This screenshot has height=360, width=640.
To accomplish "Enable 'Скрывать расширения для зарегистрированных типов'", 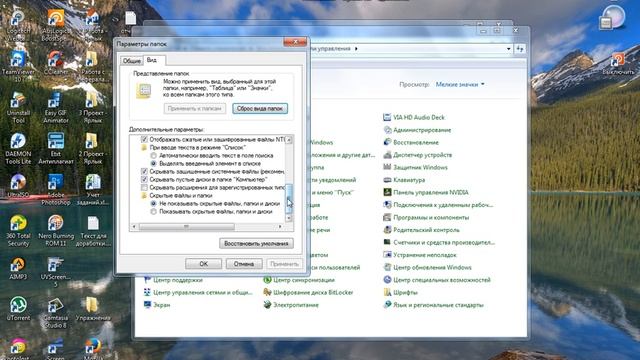I will [x=144, y=188].
